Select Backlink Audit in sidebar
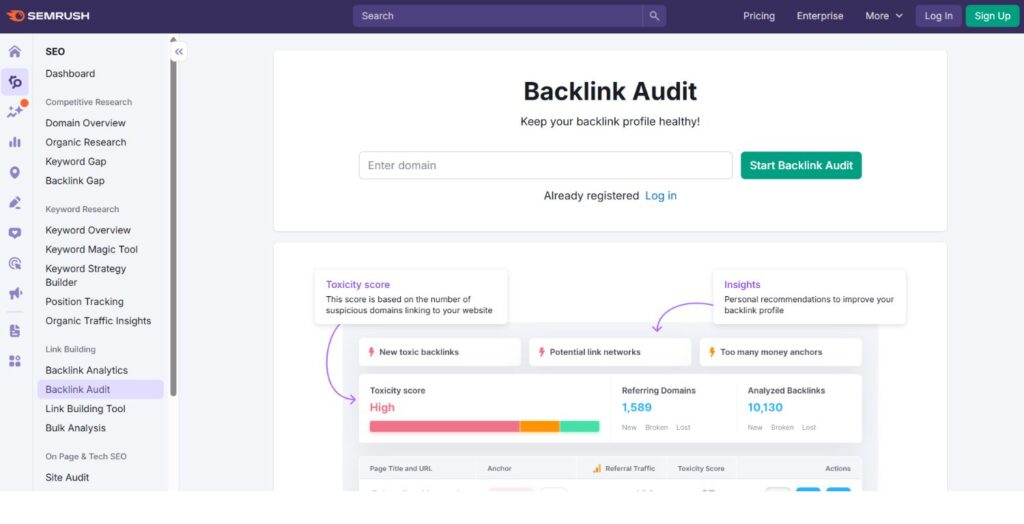This screenshot has height=524, width=1024. (x=101, y=389)
